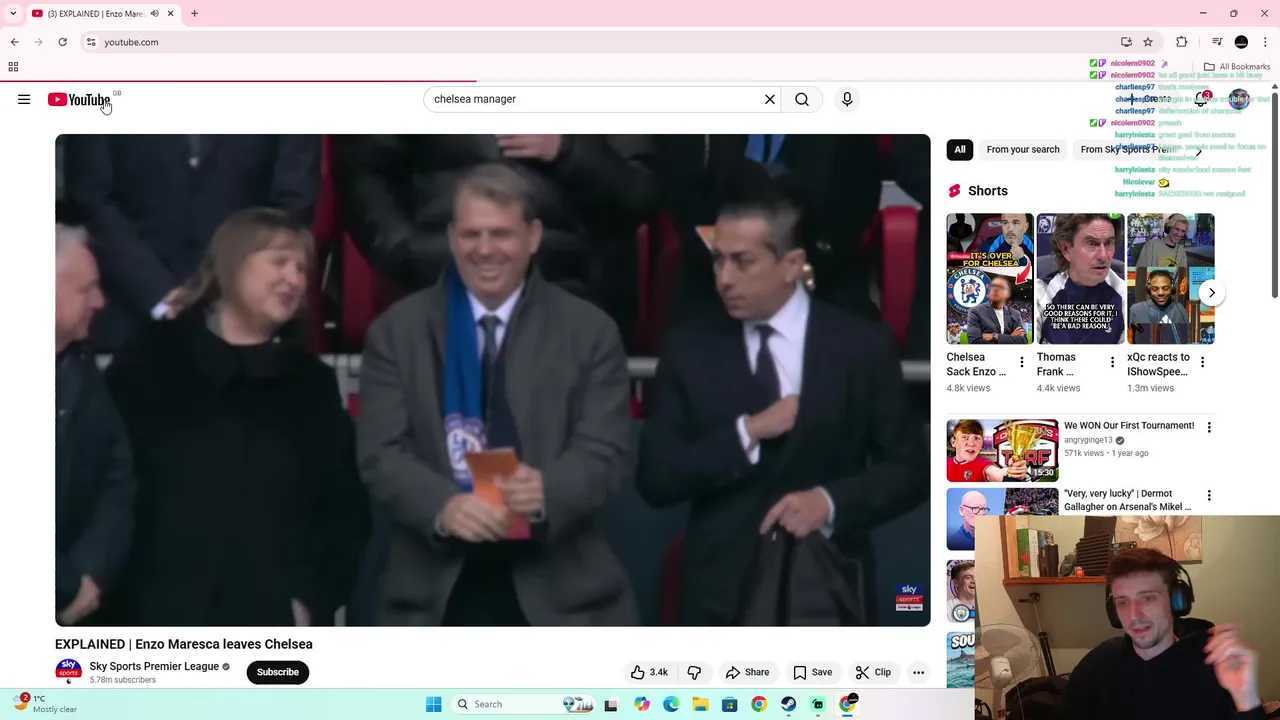Open File Explorer from the taskbar
The height and width of the screenshot is (720, 1280).
pos(700,704)
